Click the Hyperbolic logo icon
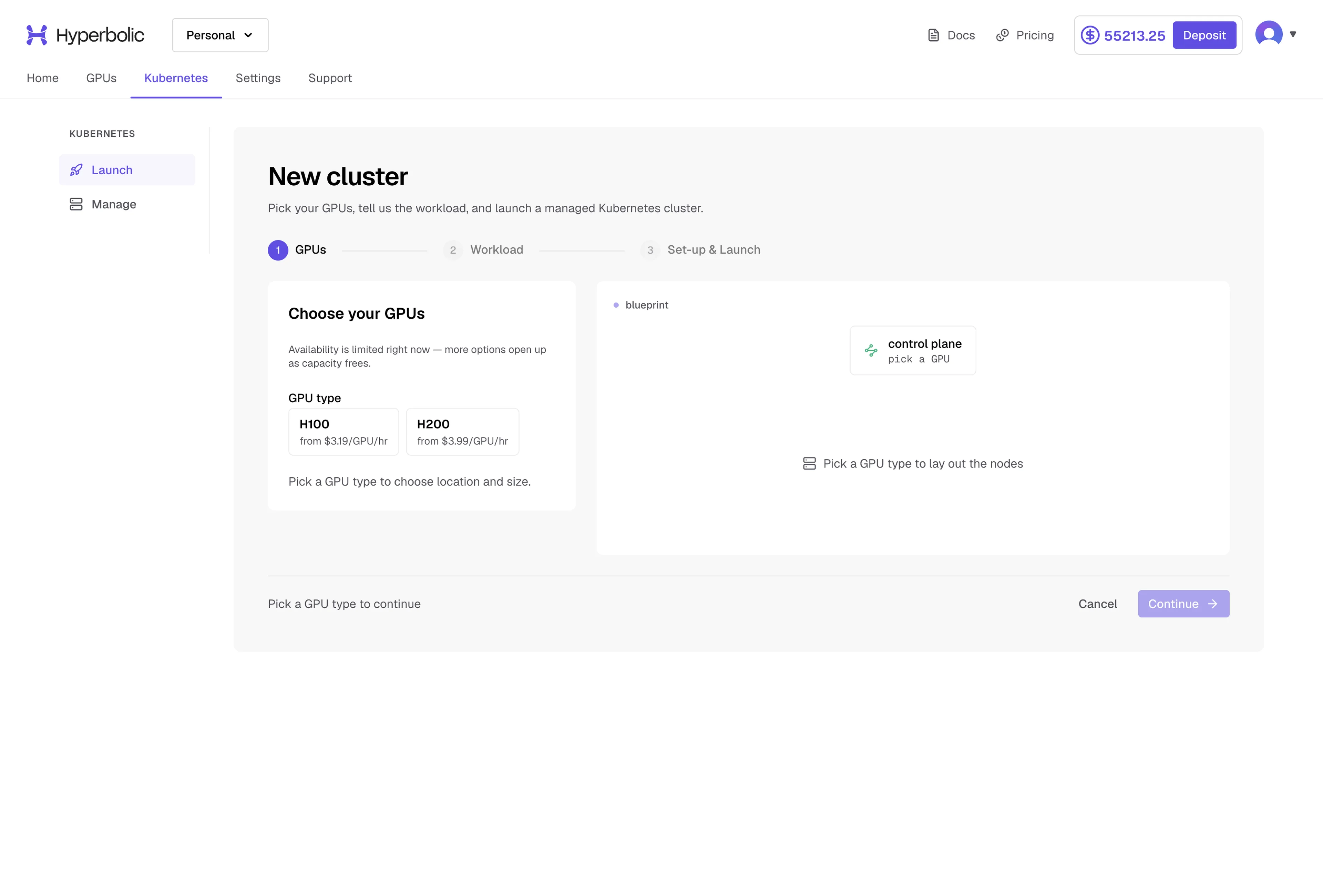Viewport: 1323px width, 896px height. click(37, 35)
